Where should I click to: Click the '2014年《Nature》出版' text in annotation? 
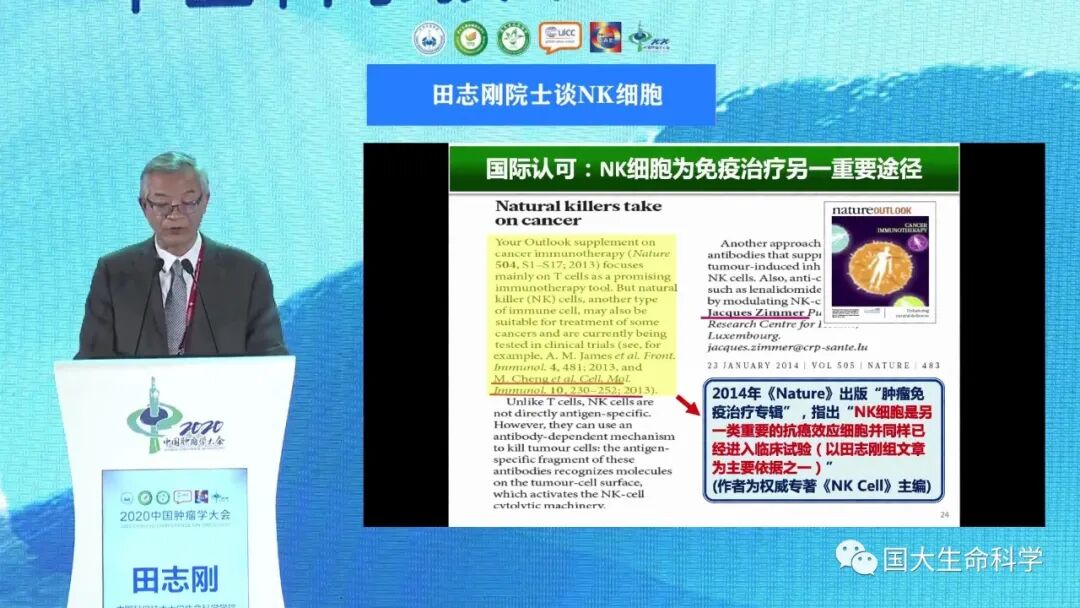click(791, 394)
